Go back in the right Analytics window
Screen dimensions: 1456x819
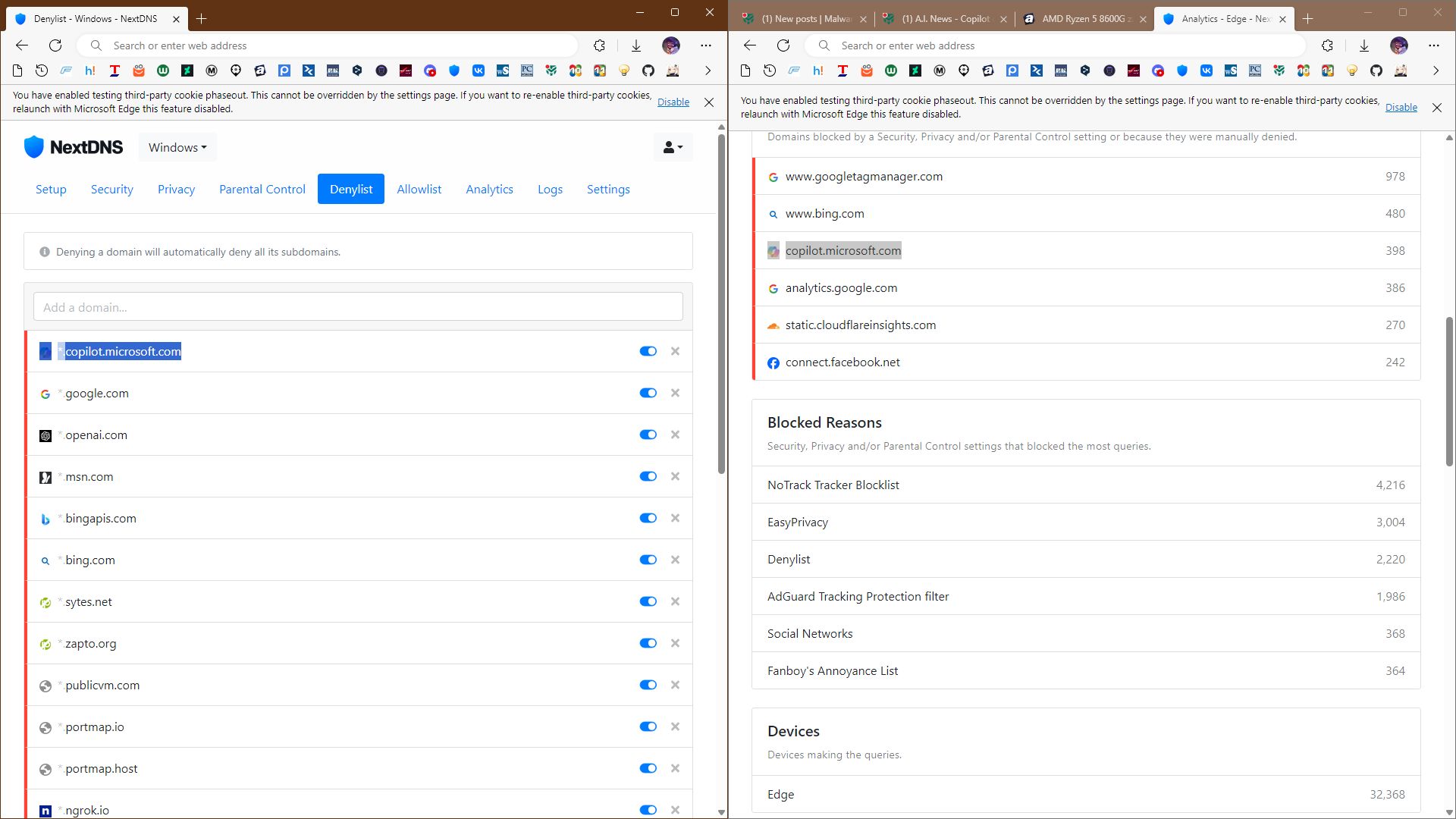(x=750, y=45)
